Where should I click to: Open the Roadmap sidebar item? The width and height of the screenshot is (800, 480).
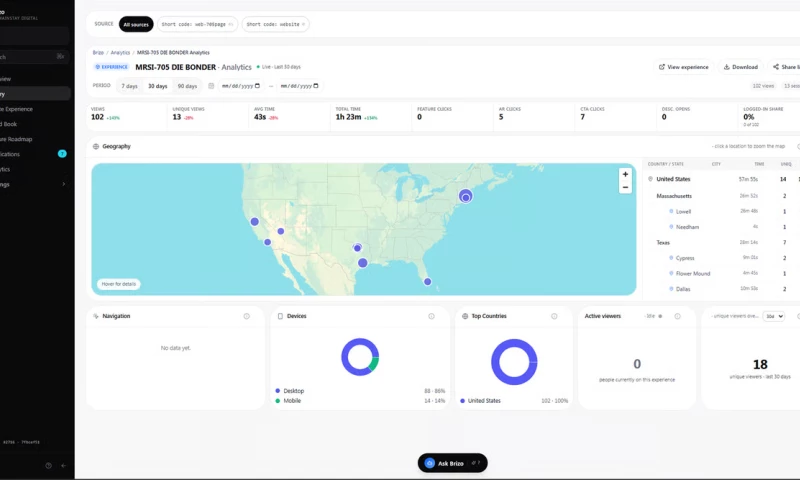click(x=35, y=139)
